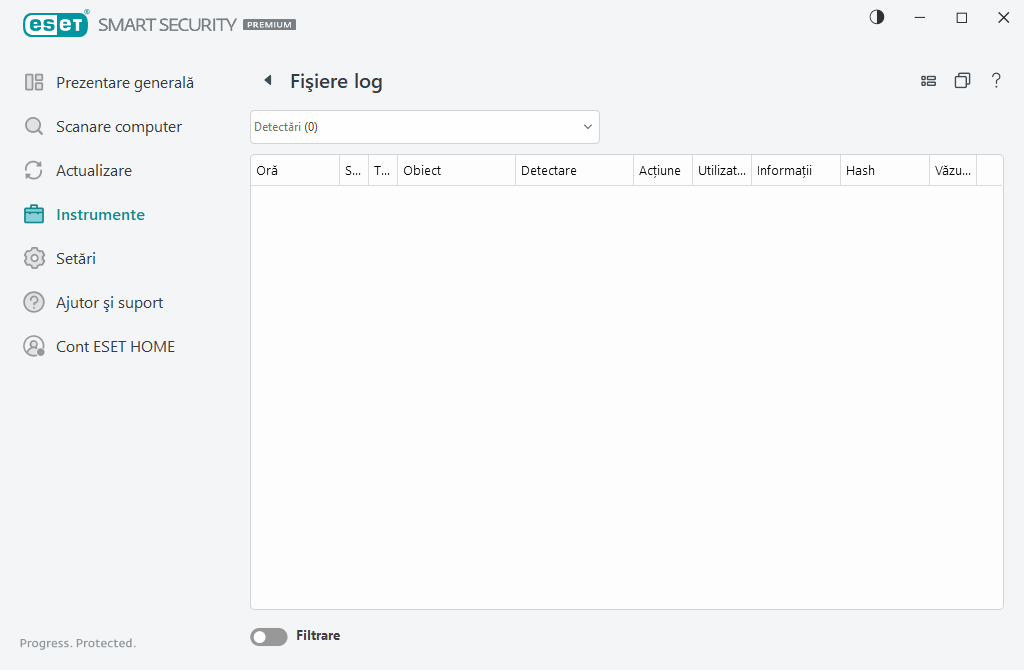Sort by the Detectare column header
Screen dimensions: 1024x670
[x=574, y=171]
